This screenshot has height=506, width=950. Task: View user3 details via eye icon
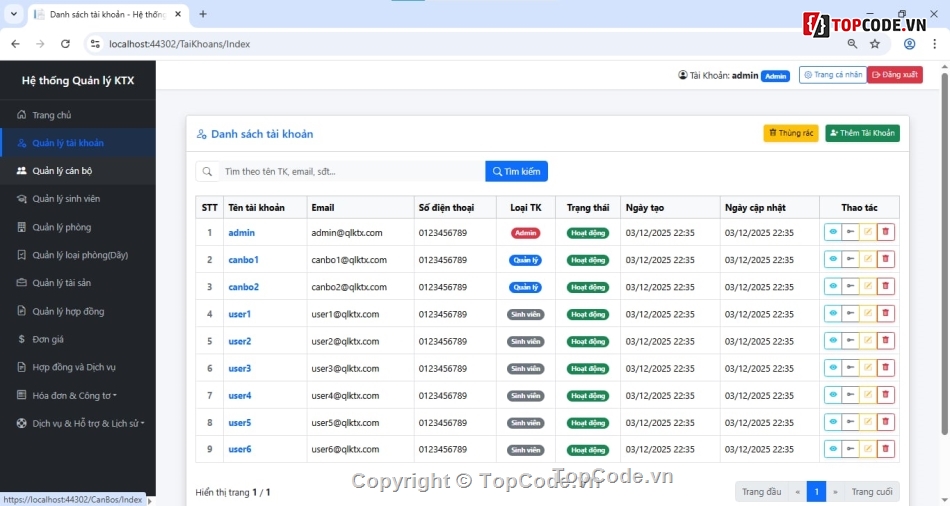[832, 368]
